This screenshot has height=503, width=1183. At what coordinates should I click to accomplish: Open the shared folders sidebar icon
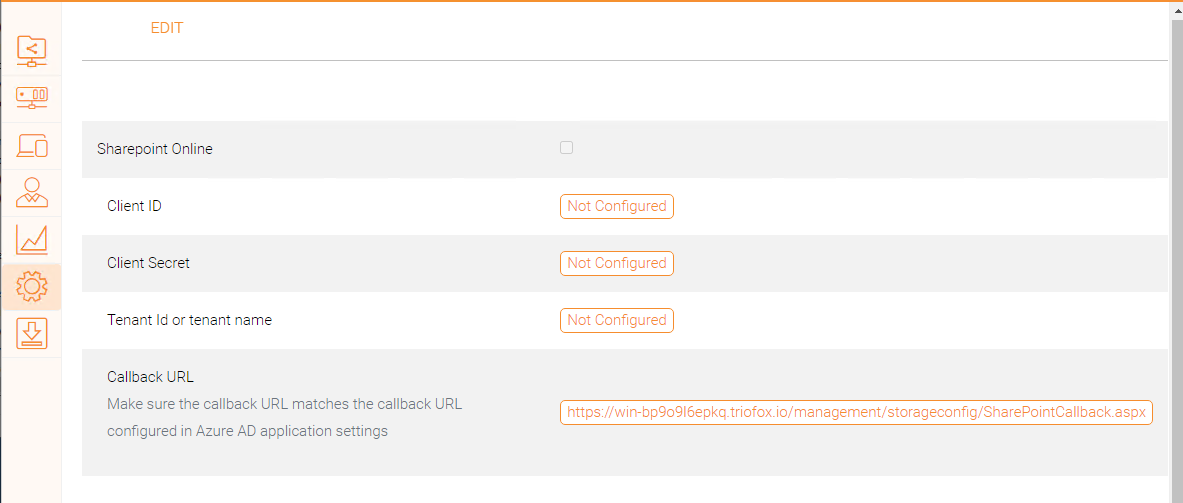coord(32,51)
